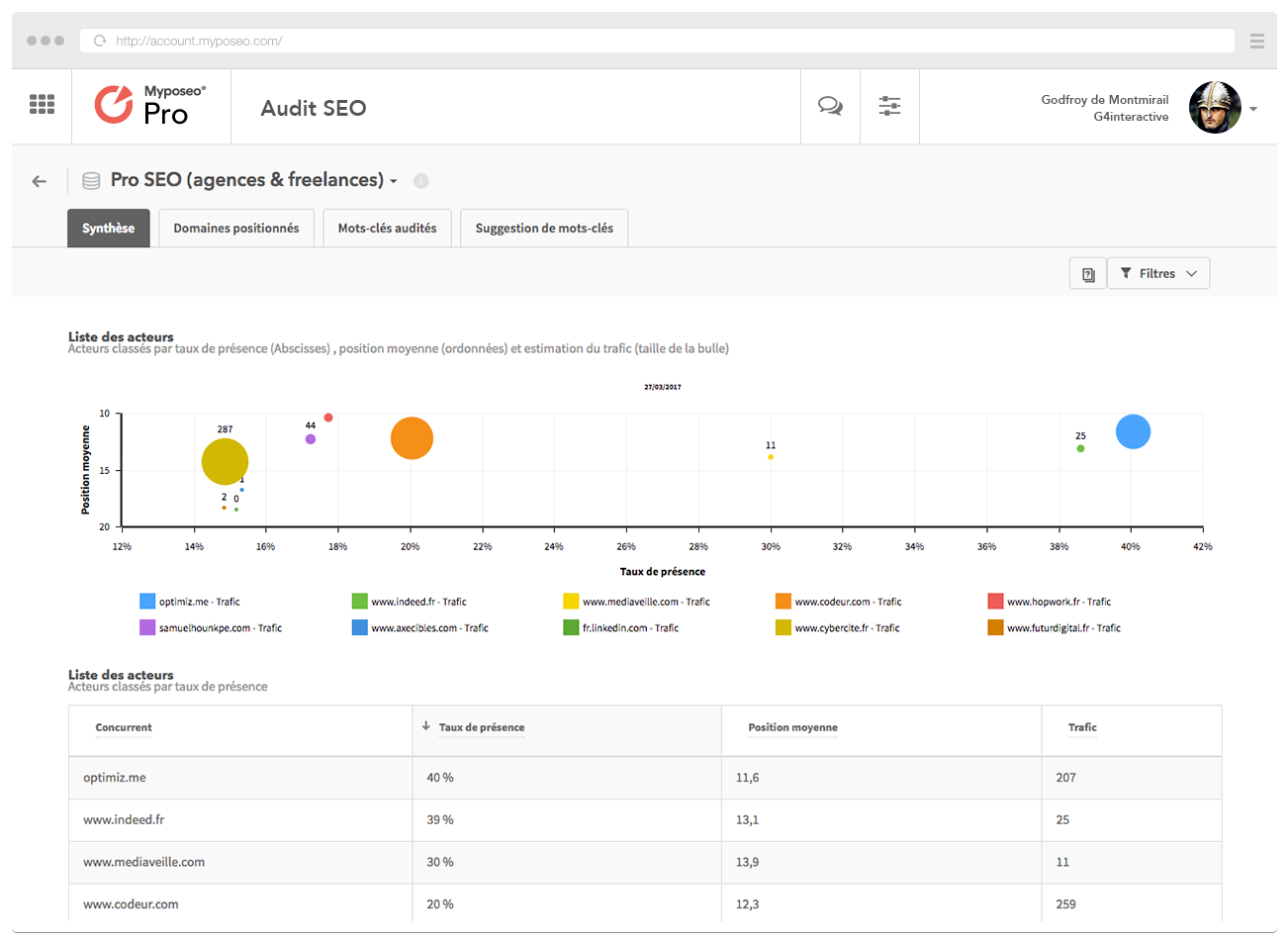Click the purple bubble labeled 44
Image resolution: width=1288 pixels, height=942 pixels.
click(x=311, y=439)
